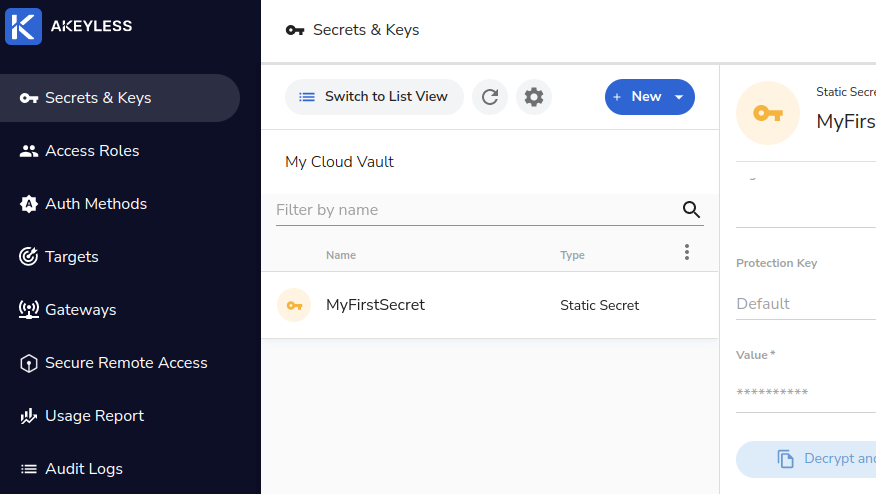Screen dimensions: 876x494
Task: Click My Cloud Vault folder label
Action: (x=340, y=162)
